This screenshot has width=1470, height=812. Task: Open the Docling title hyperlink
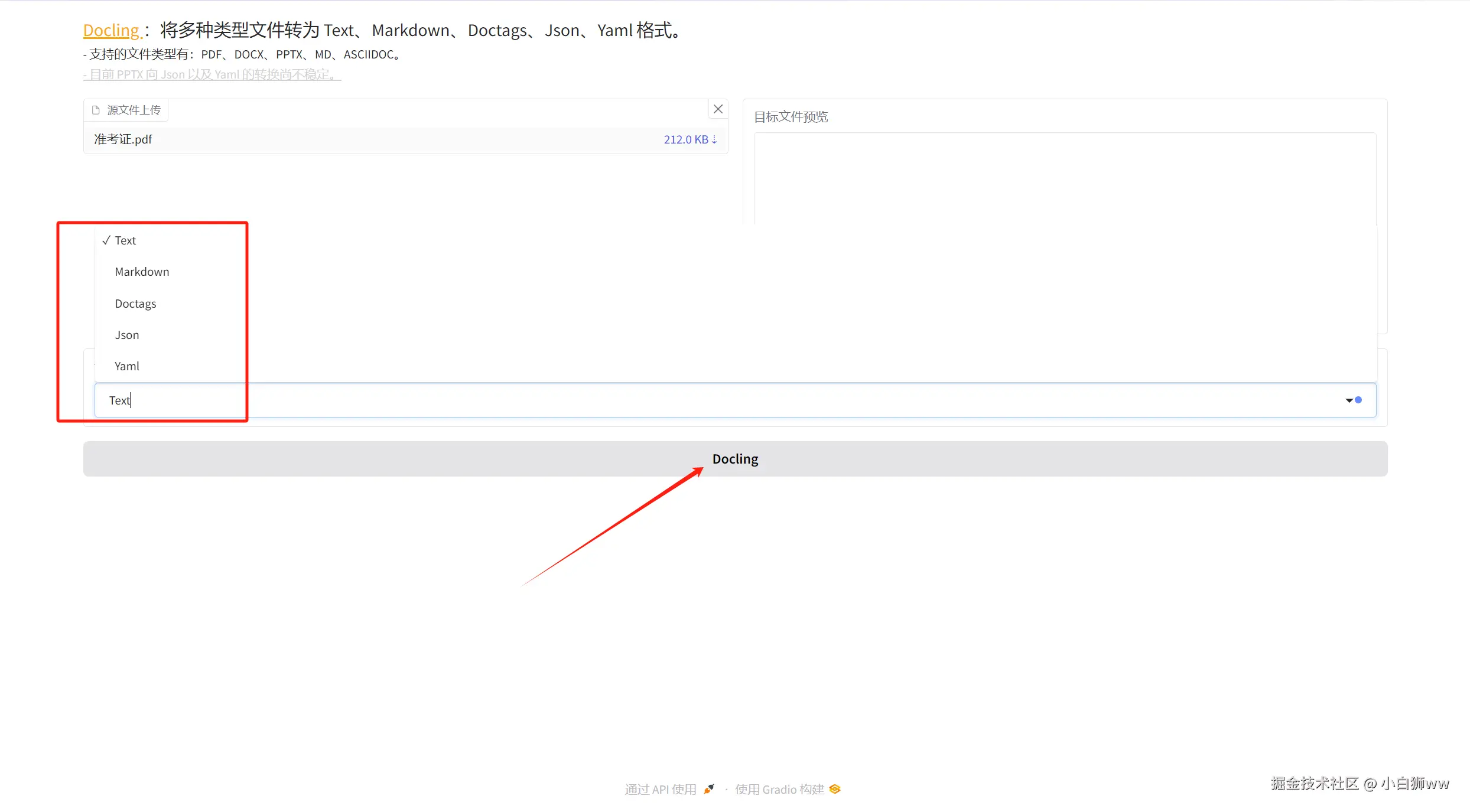[112, 31]
